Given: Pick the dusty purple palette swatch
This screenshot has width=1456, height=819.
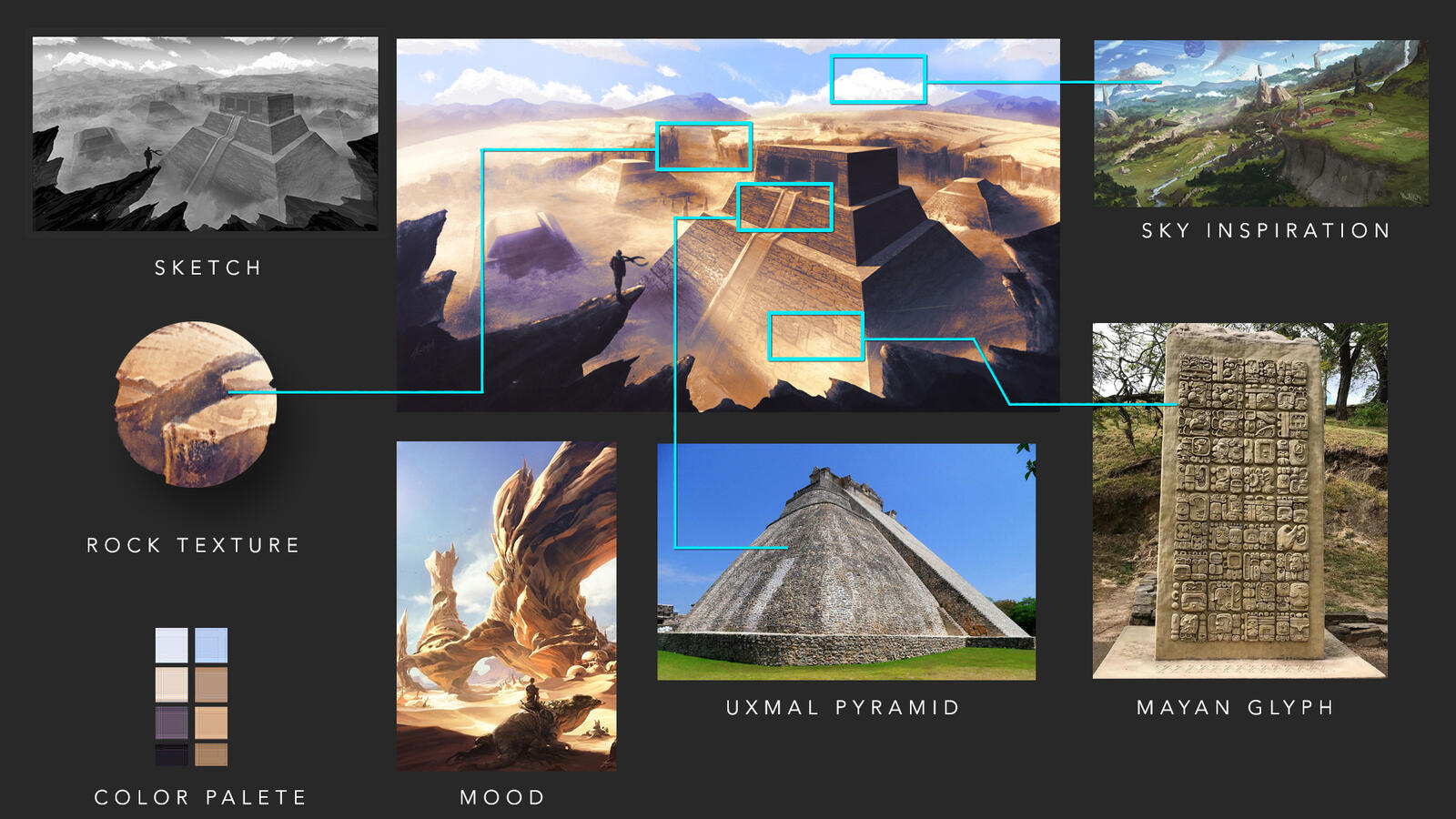Looking at the screenshot, I should click(x=171, y=723).
